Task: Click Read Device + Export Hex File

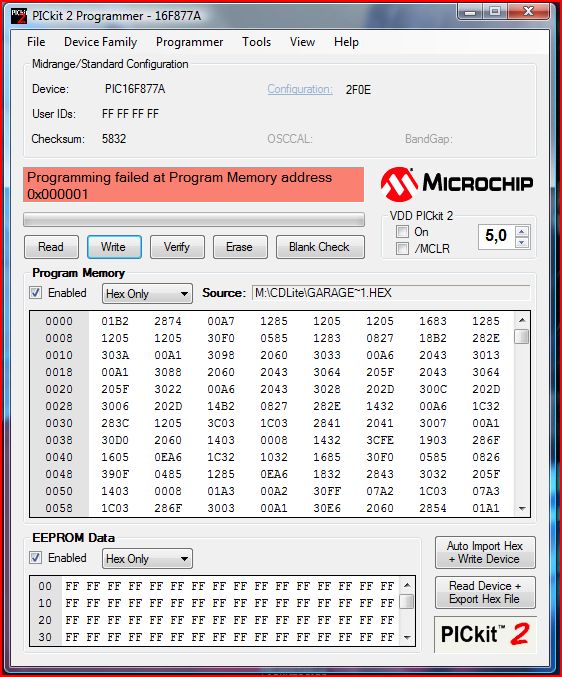Action: pos(485,592)
